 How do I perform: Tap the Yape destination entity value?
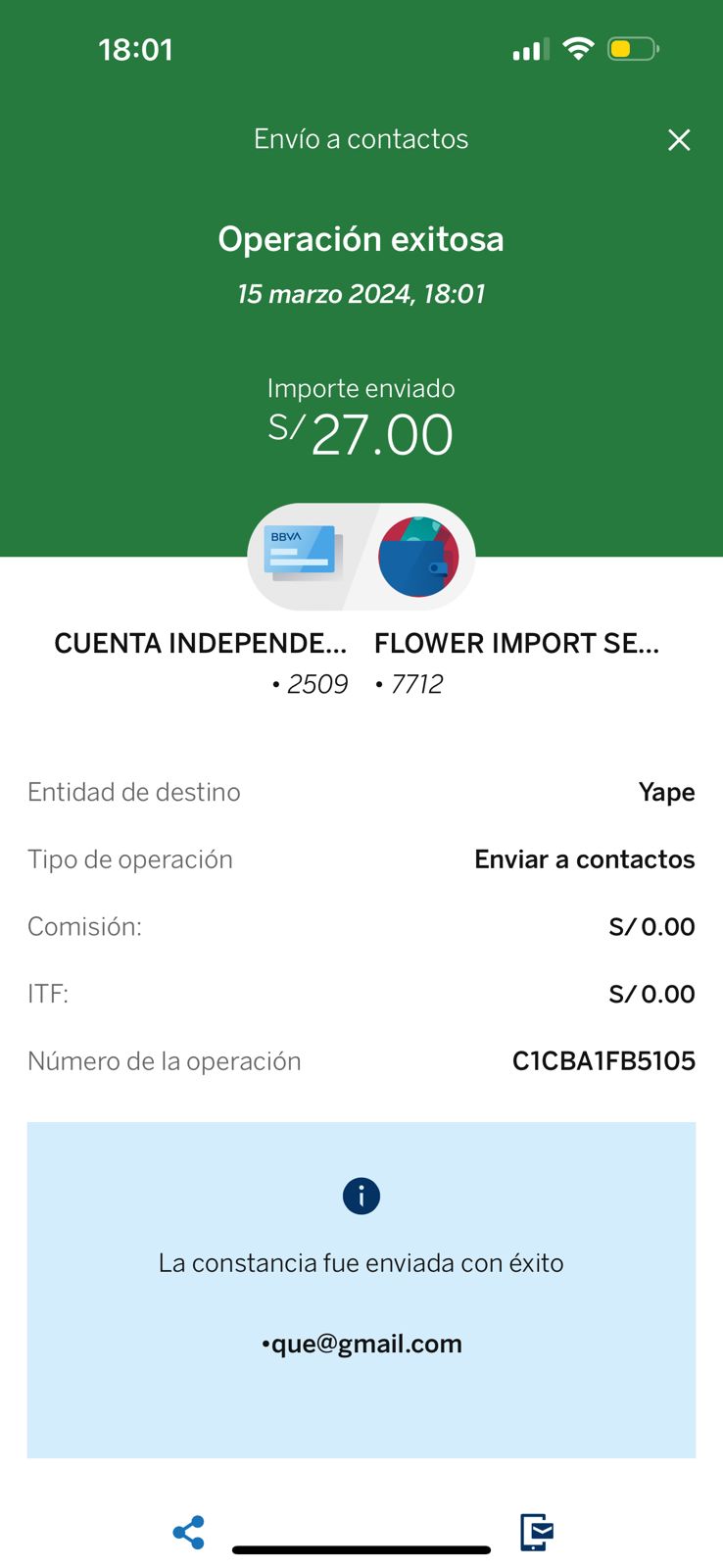pos(666,792)
